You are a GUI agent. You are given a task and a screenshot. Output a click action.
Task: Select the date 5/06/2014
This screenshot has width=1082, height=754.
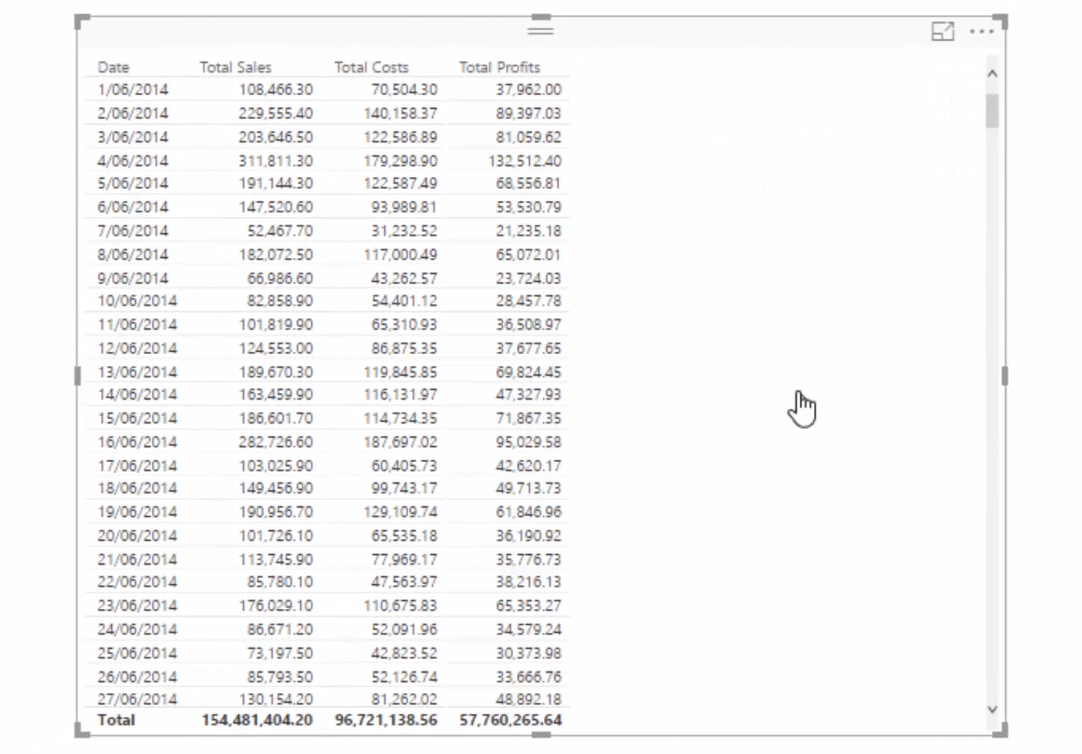(132, 183)
